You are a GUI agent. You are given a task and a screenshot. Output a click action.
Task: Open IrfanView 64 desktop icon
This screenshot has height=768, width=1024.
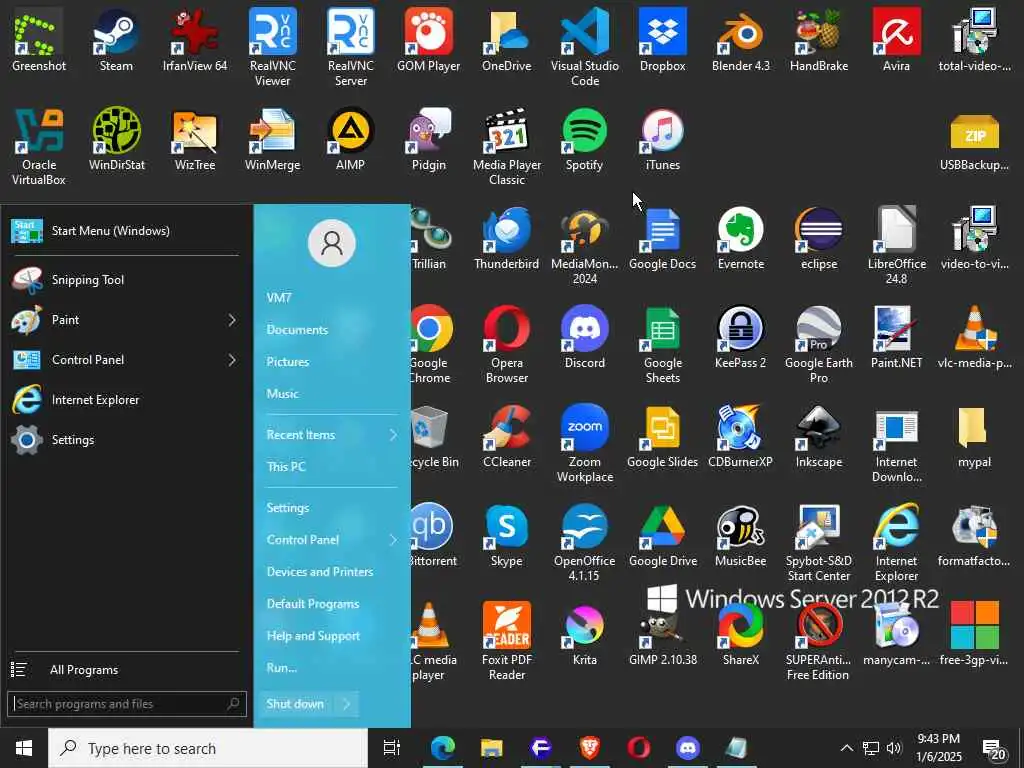tap(195, 39)
